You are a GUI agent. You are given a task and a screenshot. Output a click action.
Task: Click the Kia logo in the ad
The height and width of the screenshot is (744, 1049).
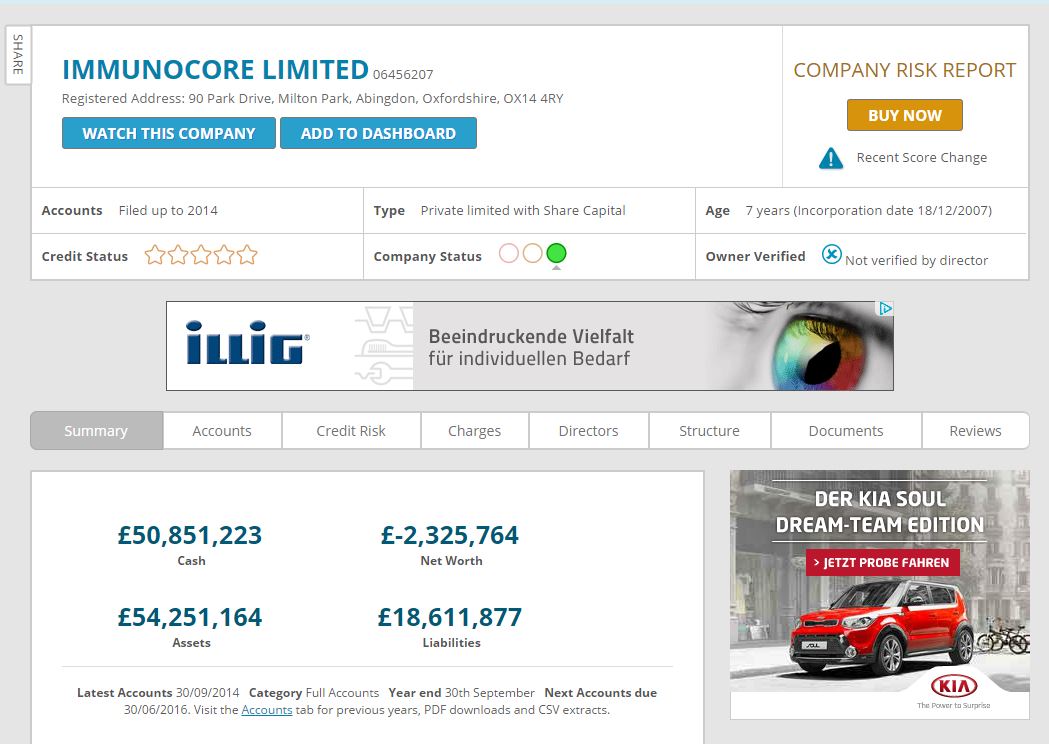(954, 686)
